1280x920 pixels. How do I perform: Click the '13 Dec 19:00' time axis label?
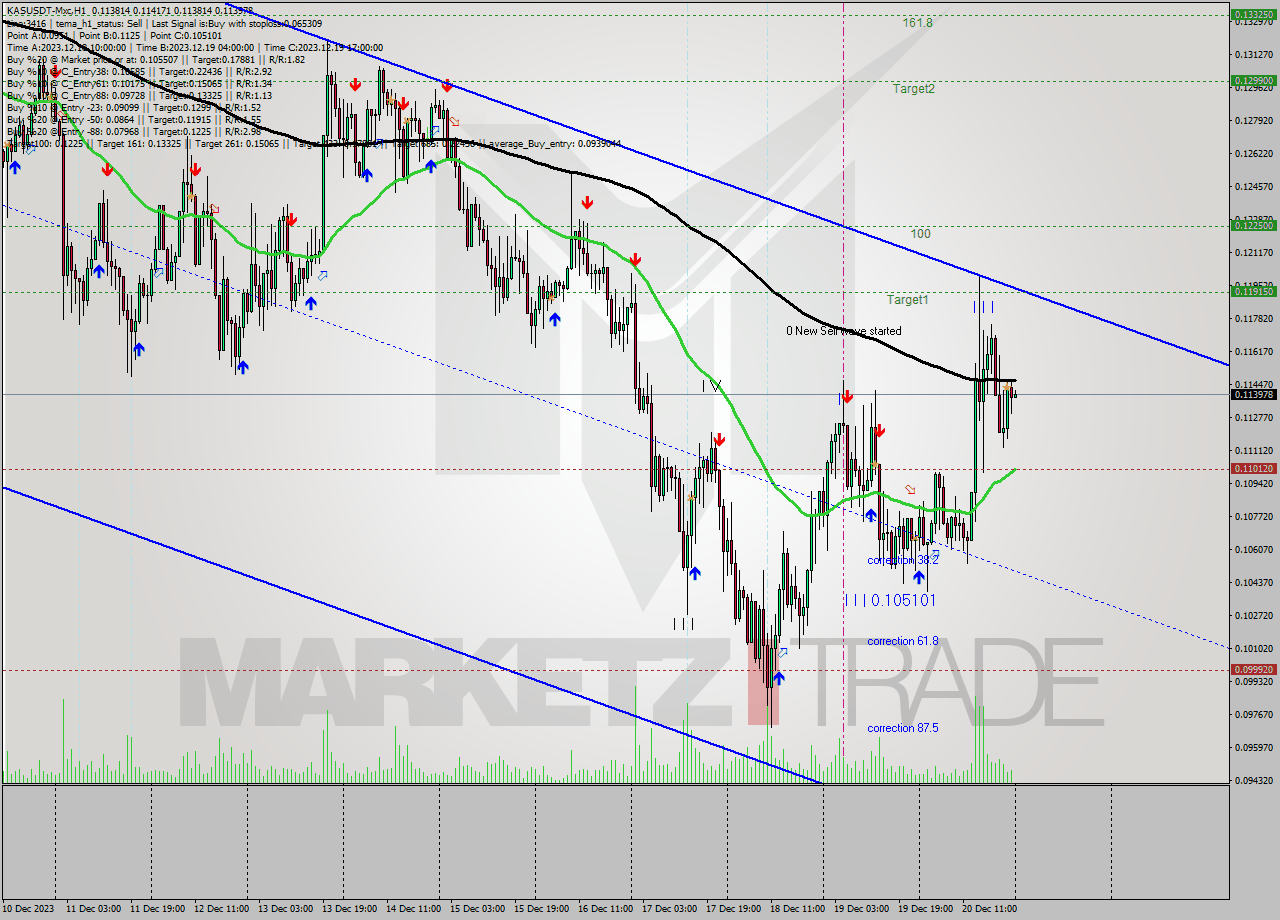350,909
